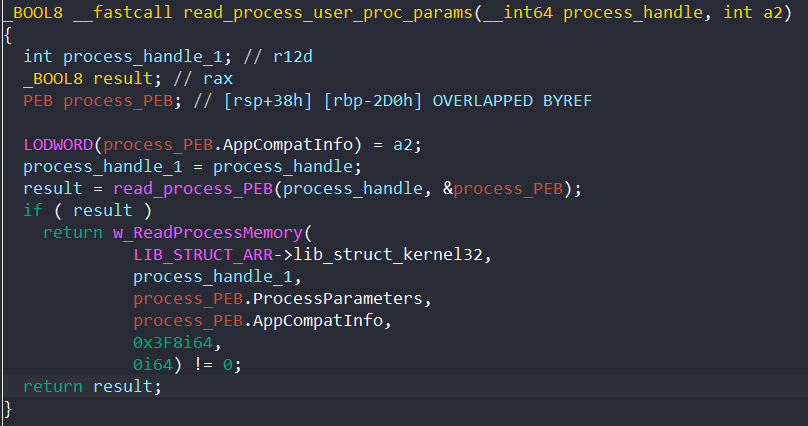
Task: Click 'int a2' parameter in function signature
Action: [753, 12]
